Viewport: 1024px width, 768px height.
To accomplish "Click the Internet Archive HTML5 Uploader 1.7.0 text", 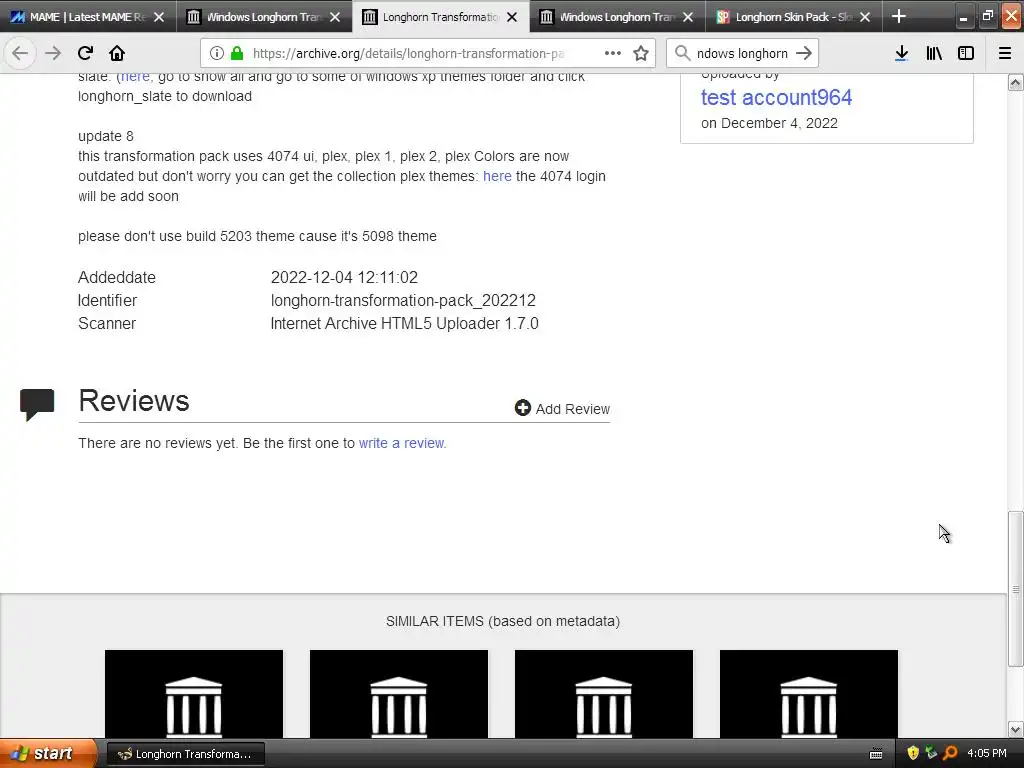I will click(x=404, y=323).
